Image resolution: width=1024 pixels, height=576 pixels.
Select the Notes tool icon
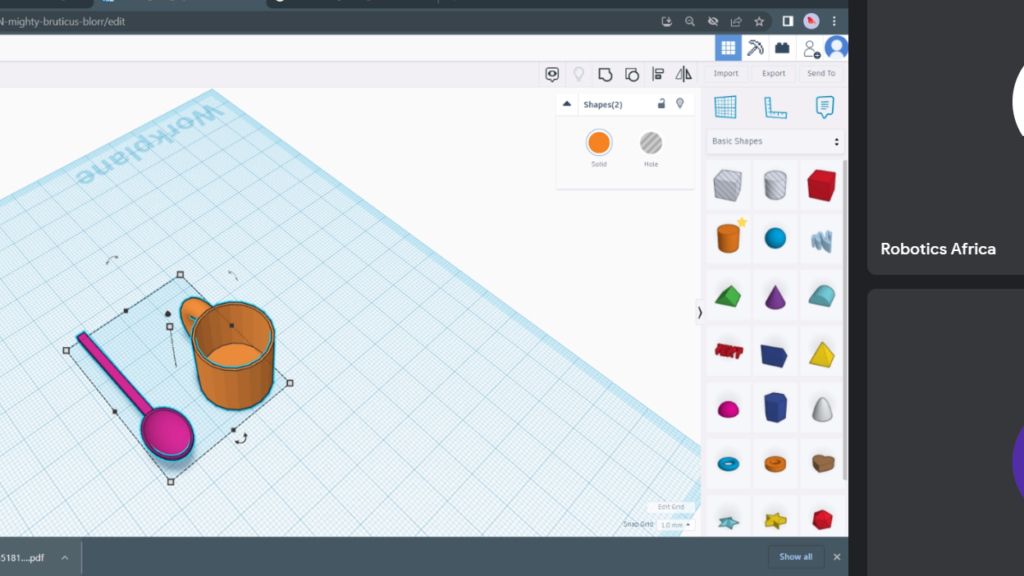click(824, 107)
